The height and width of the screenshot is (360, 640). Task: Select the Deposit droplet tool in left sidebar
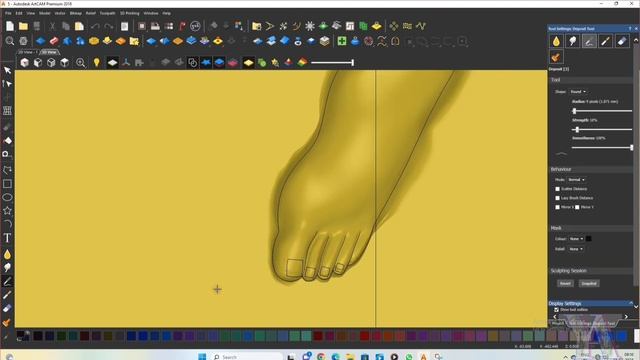(7, 254)
